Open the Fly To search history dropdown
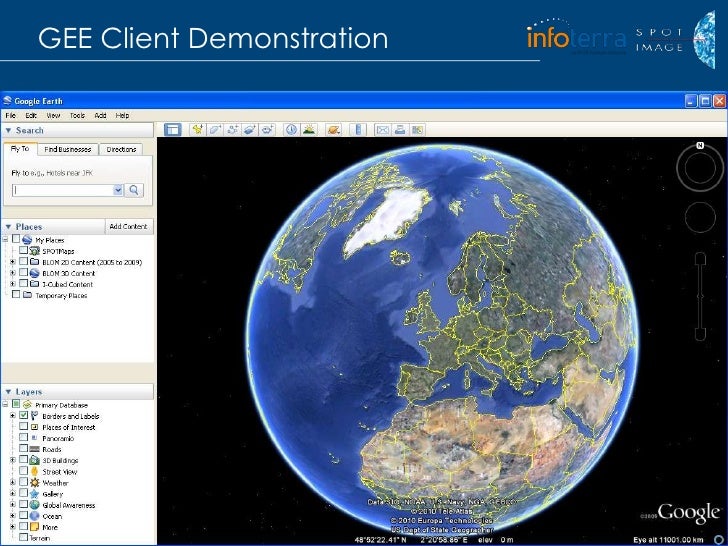 coord(118,189)
